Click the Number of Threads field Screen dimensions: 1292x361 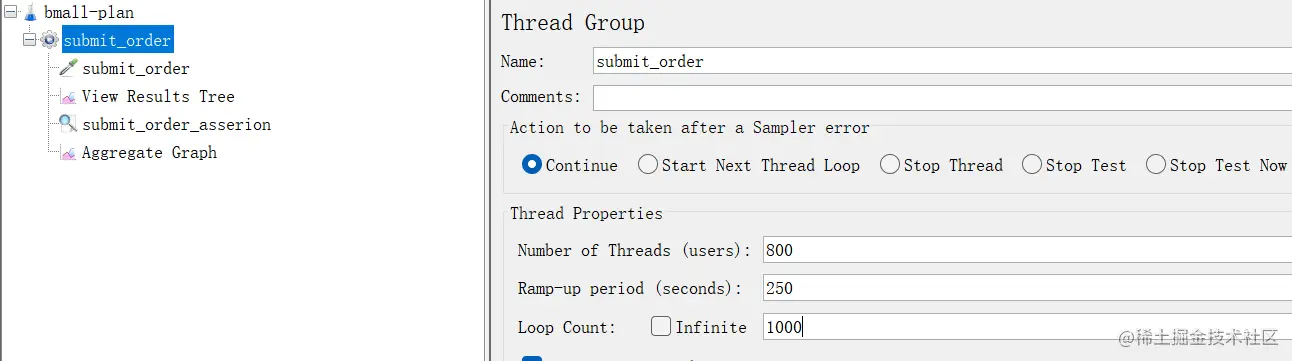click(1026, 250)
